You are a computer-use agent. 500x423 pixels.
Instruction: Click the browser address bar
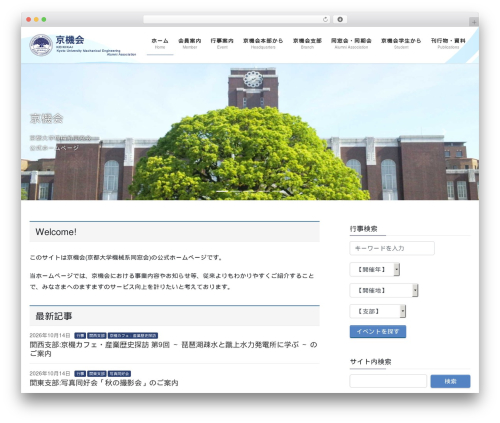tap(236, 19)
